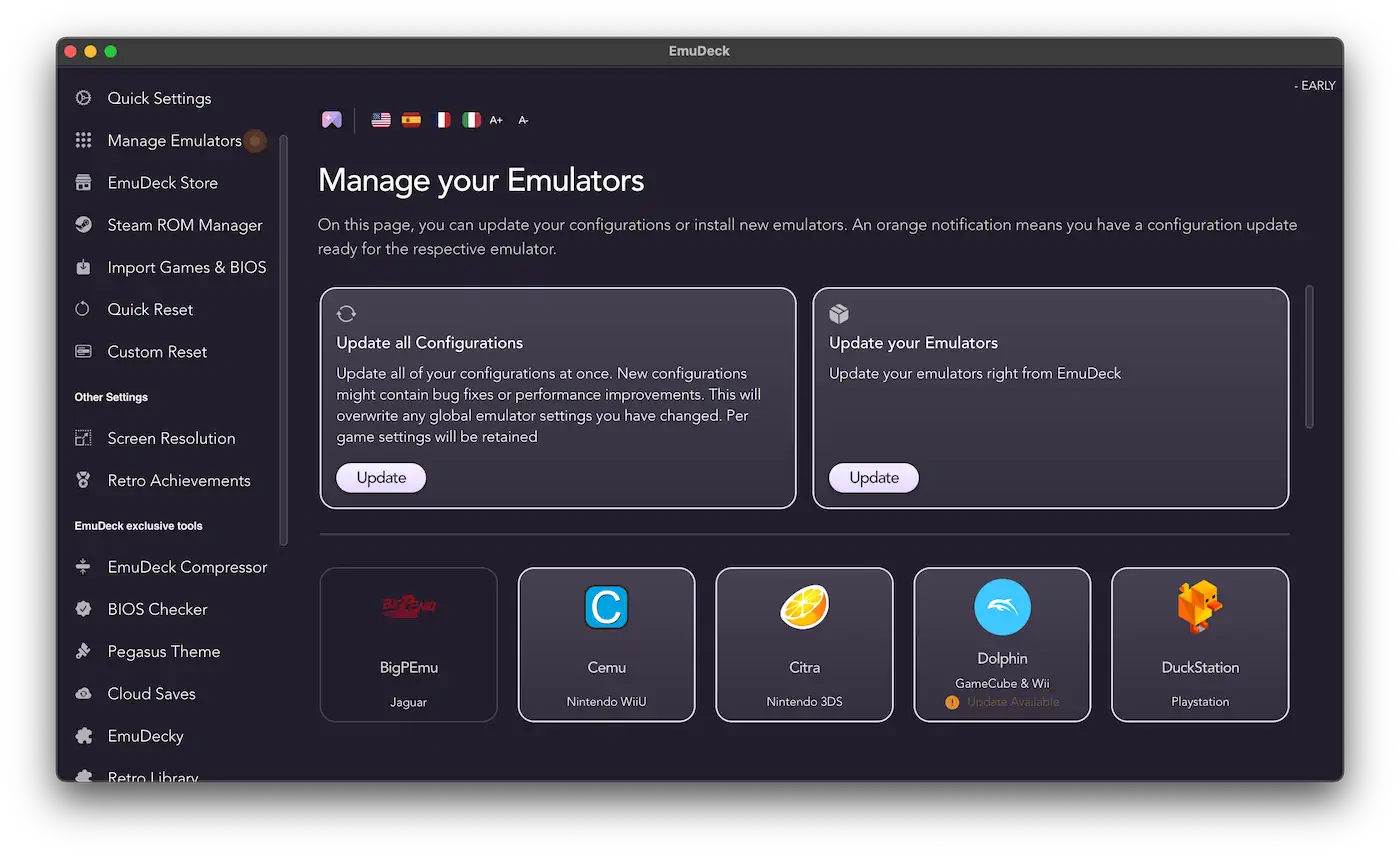
Task: Click the Cloud Saves cloud icon
Action: (84, 693)
